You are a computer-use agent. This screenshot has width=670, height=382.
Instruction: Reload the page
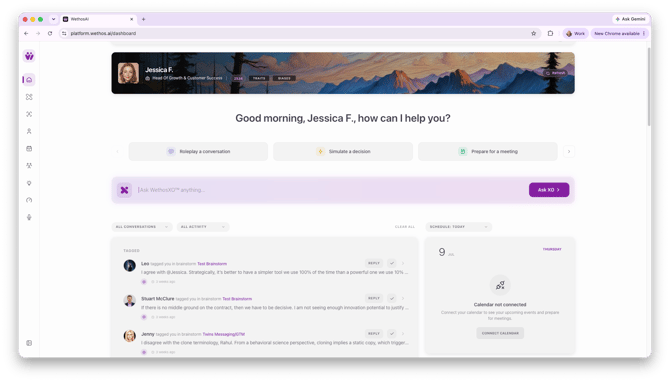point(50,33)
